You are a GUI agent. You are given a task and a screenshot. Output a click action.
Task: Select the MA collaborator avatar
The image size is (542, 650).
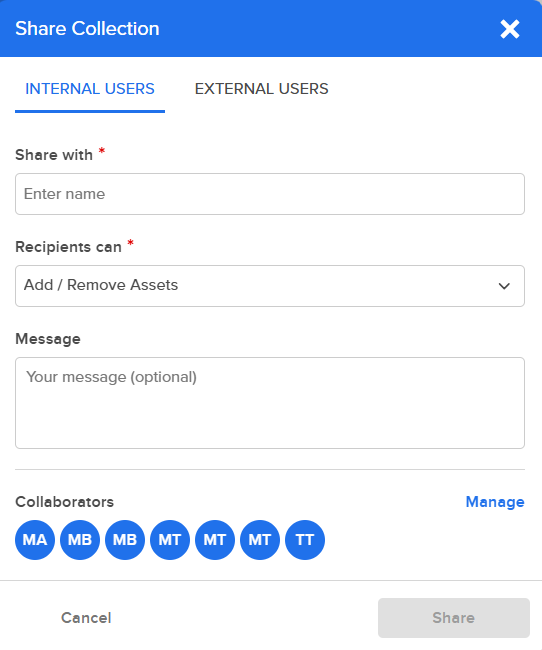tap(35, 540)
